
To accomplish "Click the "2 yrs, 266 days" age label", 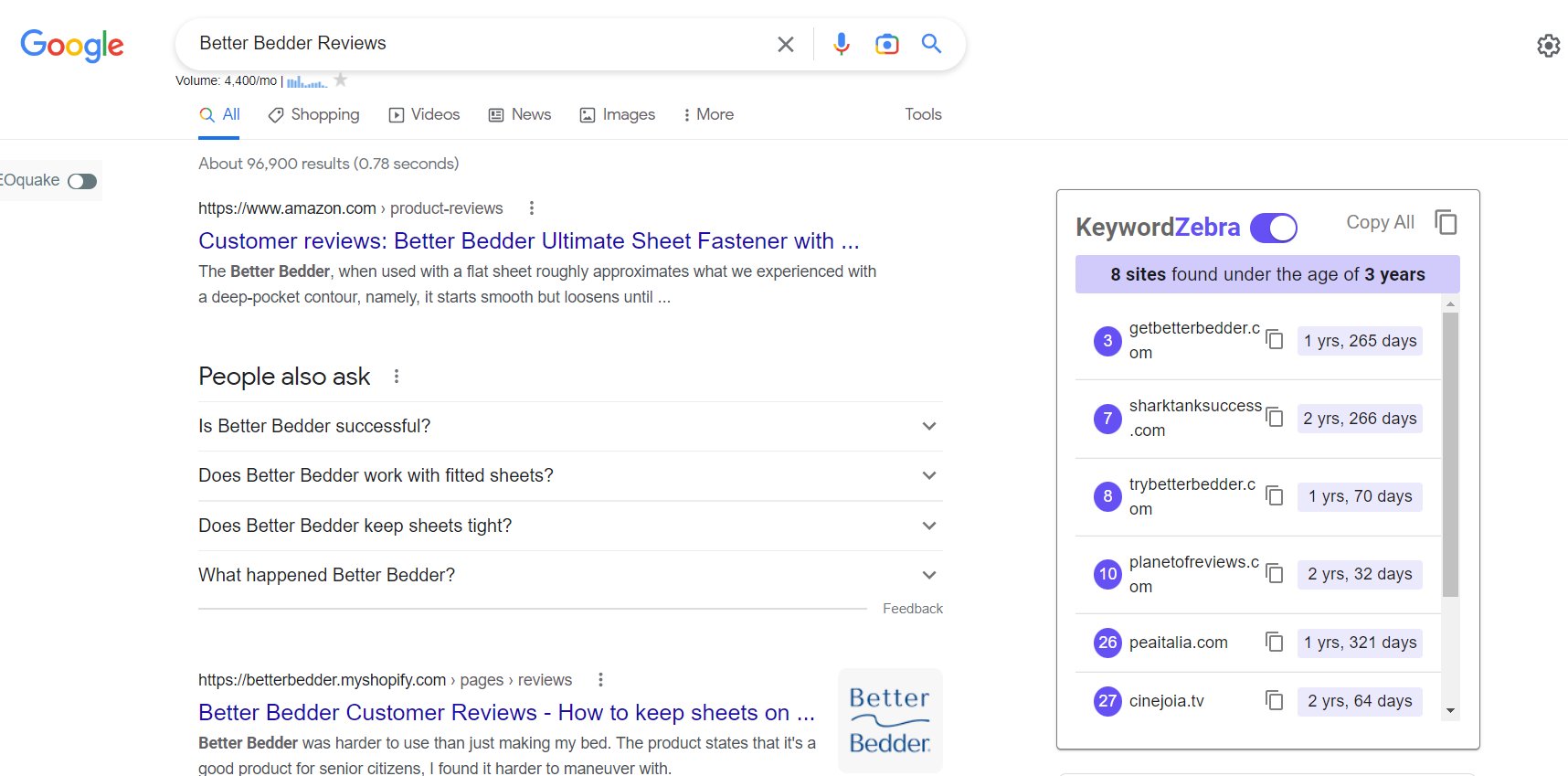I will (1360, 419).
